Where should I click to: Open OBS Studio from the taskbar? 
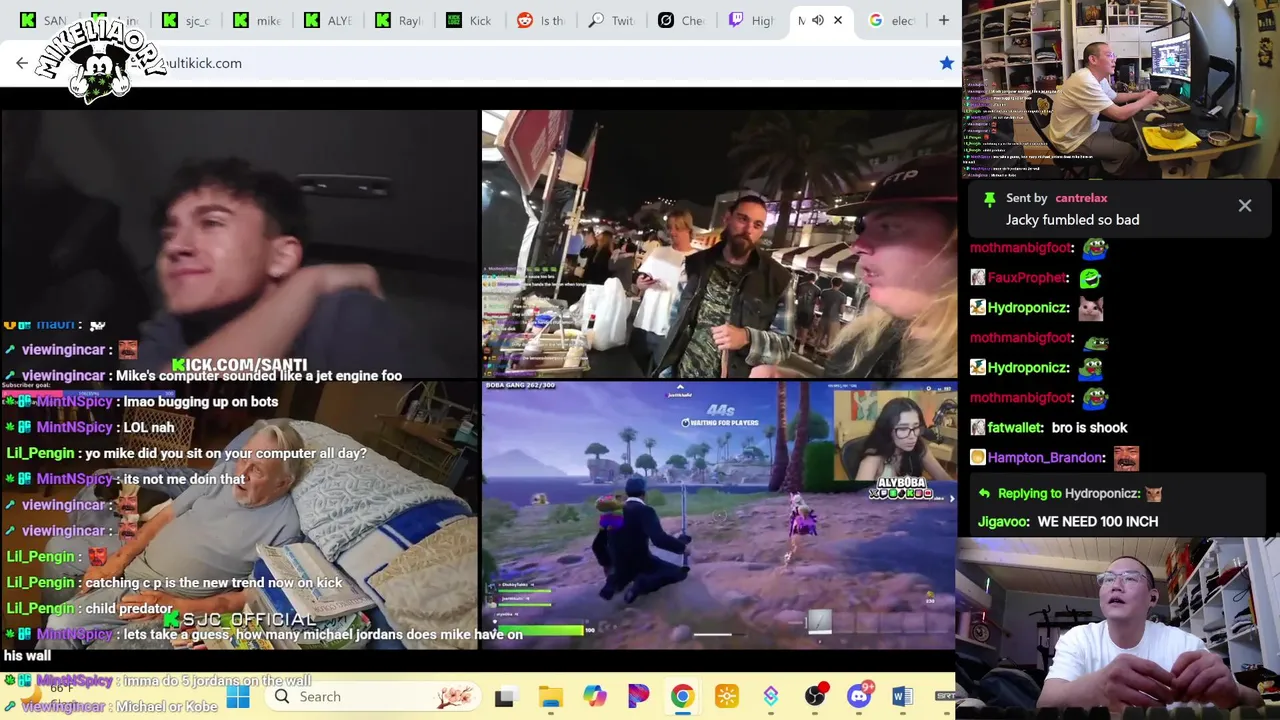(816, 697)
